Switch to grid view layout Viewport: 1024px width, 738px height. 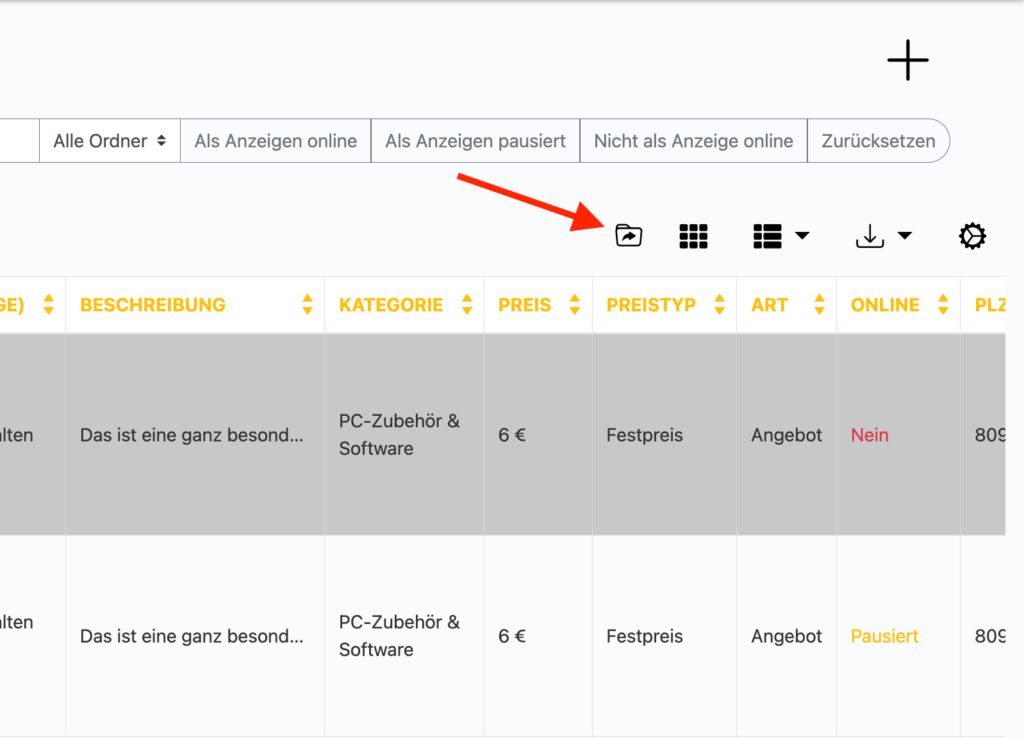tap(693, 236)
